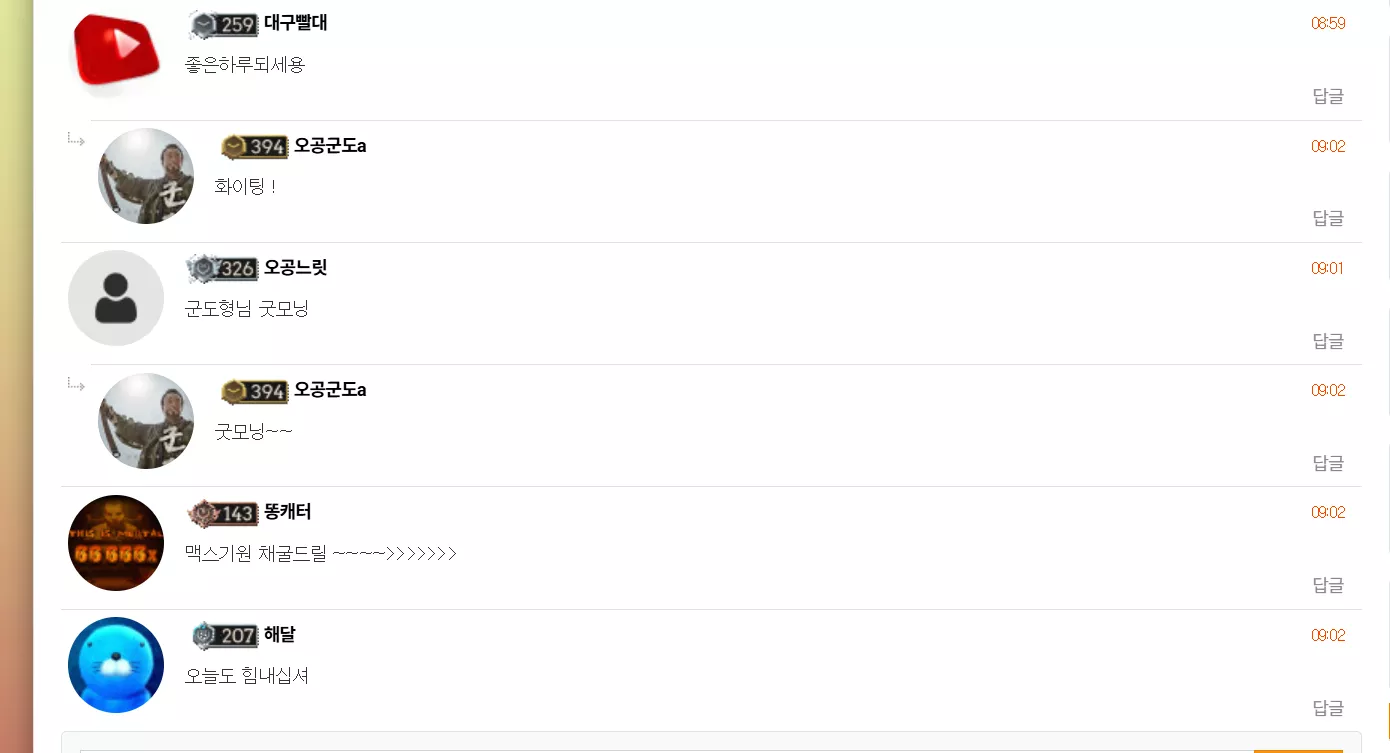Click the level 326 badge icon
1390x753 pixels.
223,268
